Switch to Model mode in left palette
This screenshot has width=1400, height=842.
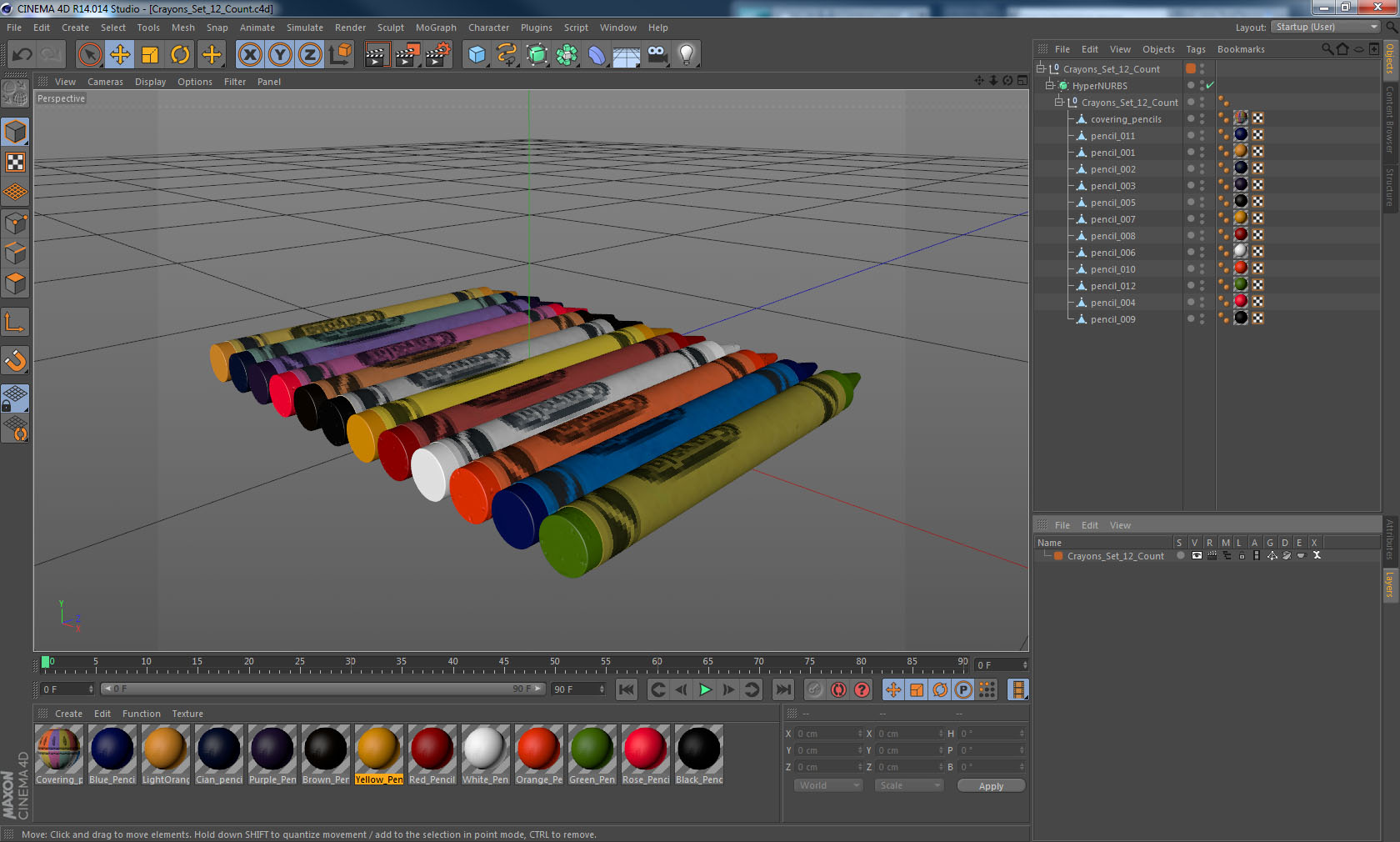pos(15,132)
